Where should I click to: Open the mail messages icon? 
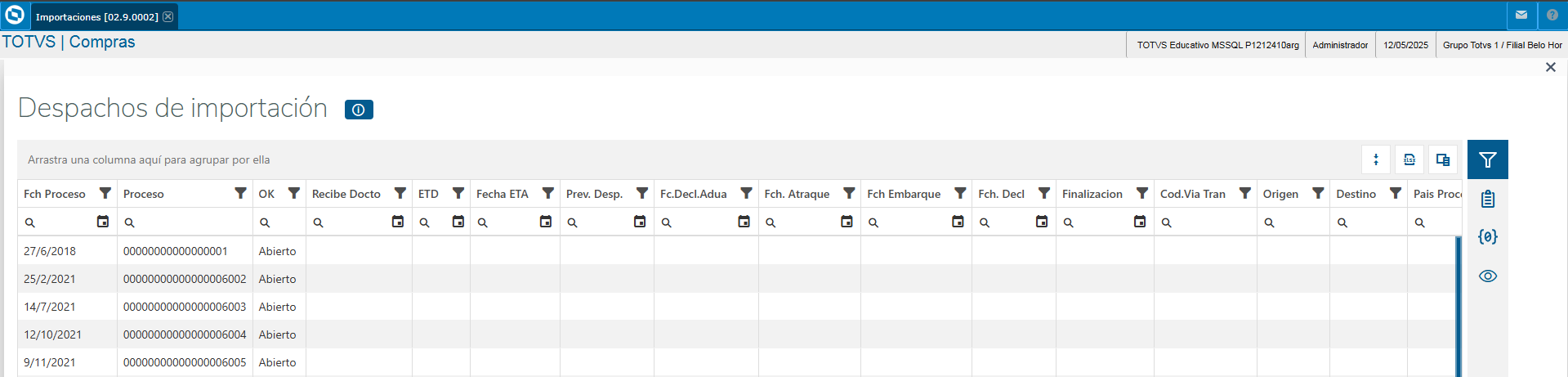[x=1521, y=16]
